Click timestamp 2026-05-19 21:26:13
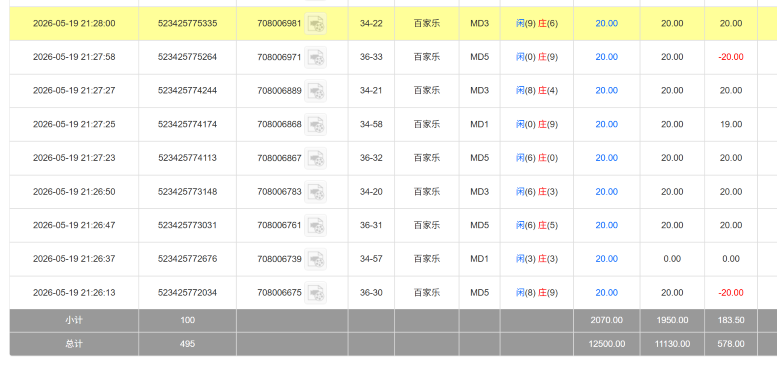777x371 pixels. click(74, 293)
